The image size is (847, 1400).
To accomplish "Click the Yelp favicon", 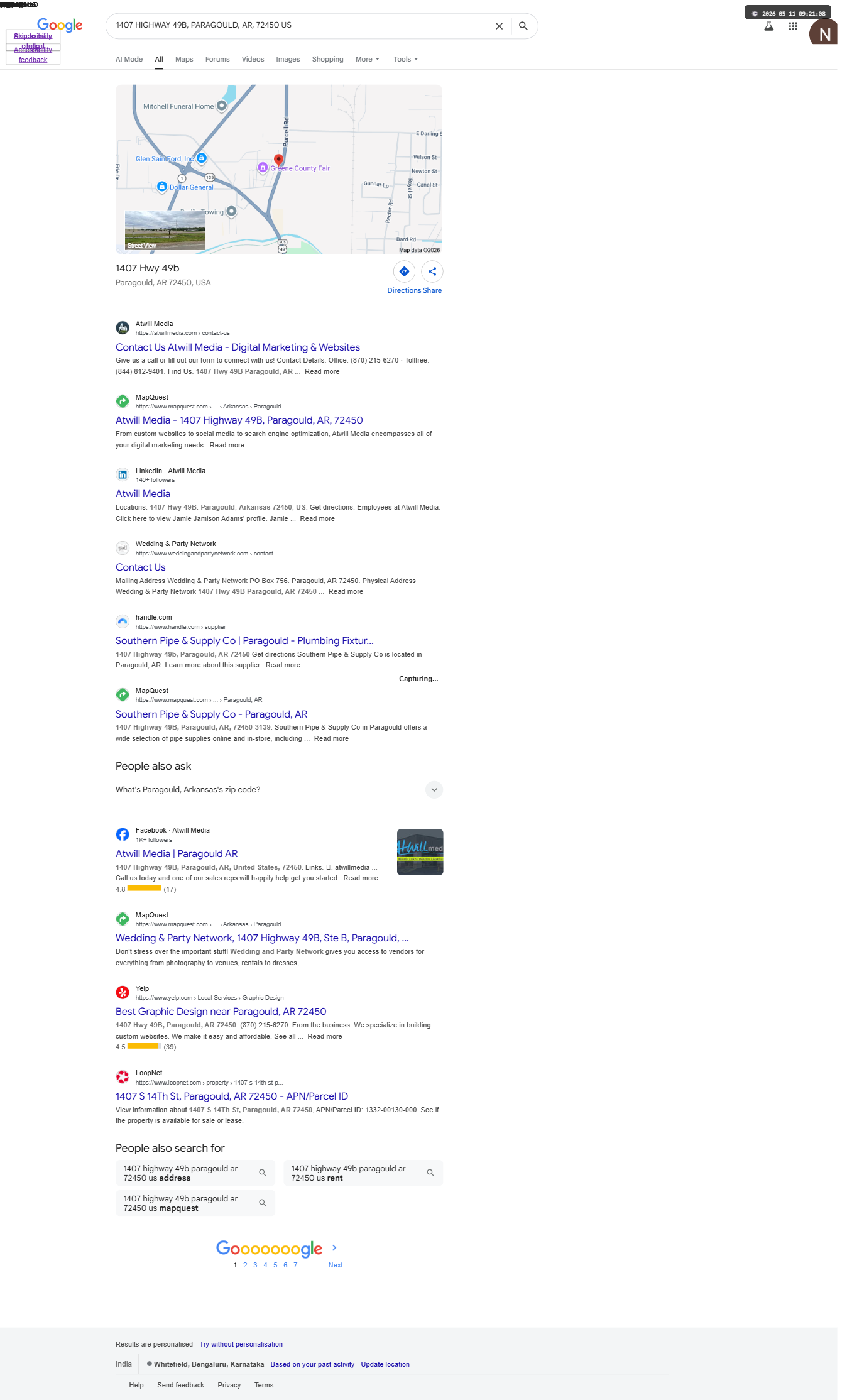I will click(123, 992).
